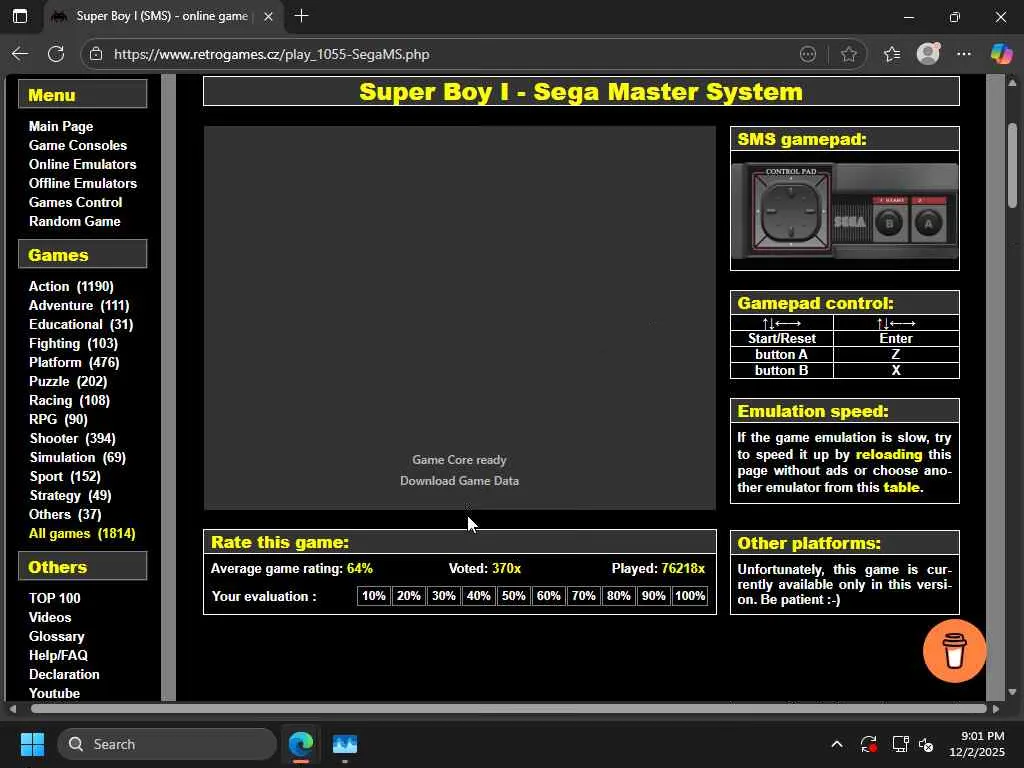This screenshot has width=1024, height=768.
Task: Browse RPG (90) games
Action: [x=58, y=419]
